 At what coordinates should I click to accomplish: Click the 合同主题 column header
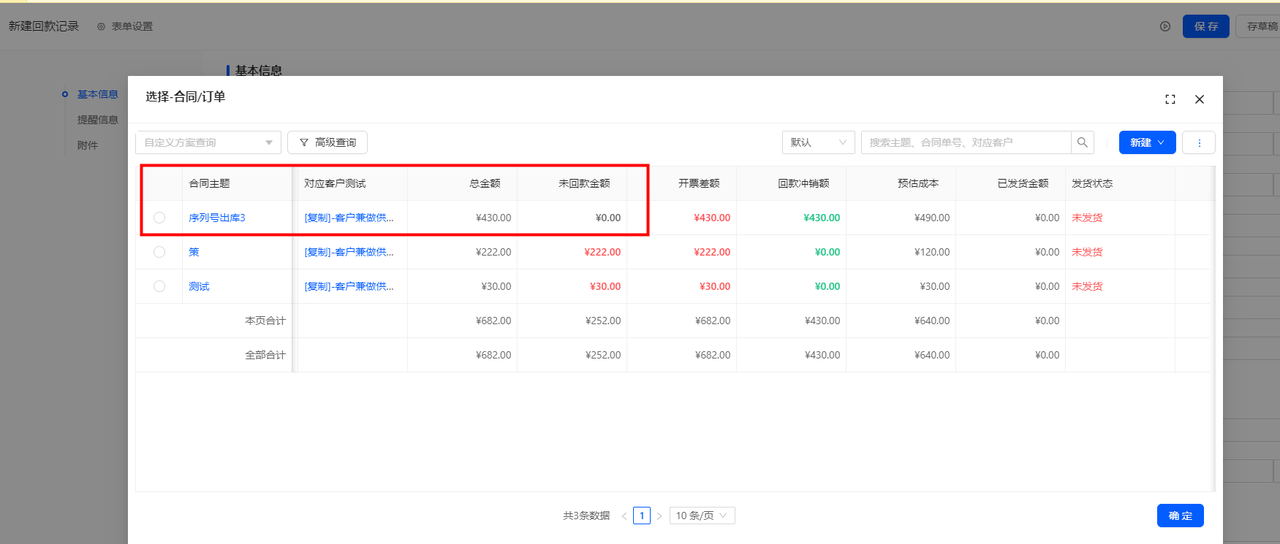tap(209, 184)
